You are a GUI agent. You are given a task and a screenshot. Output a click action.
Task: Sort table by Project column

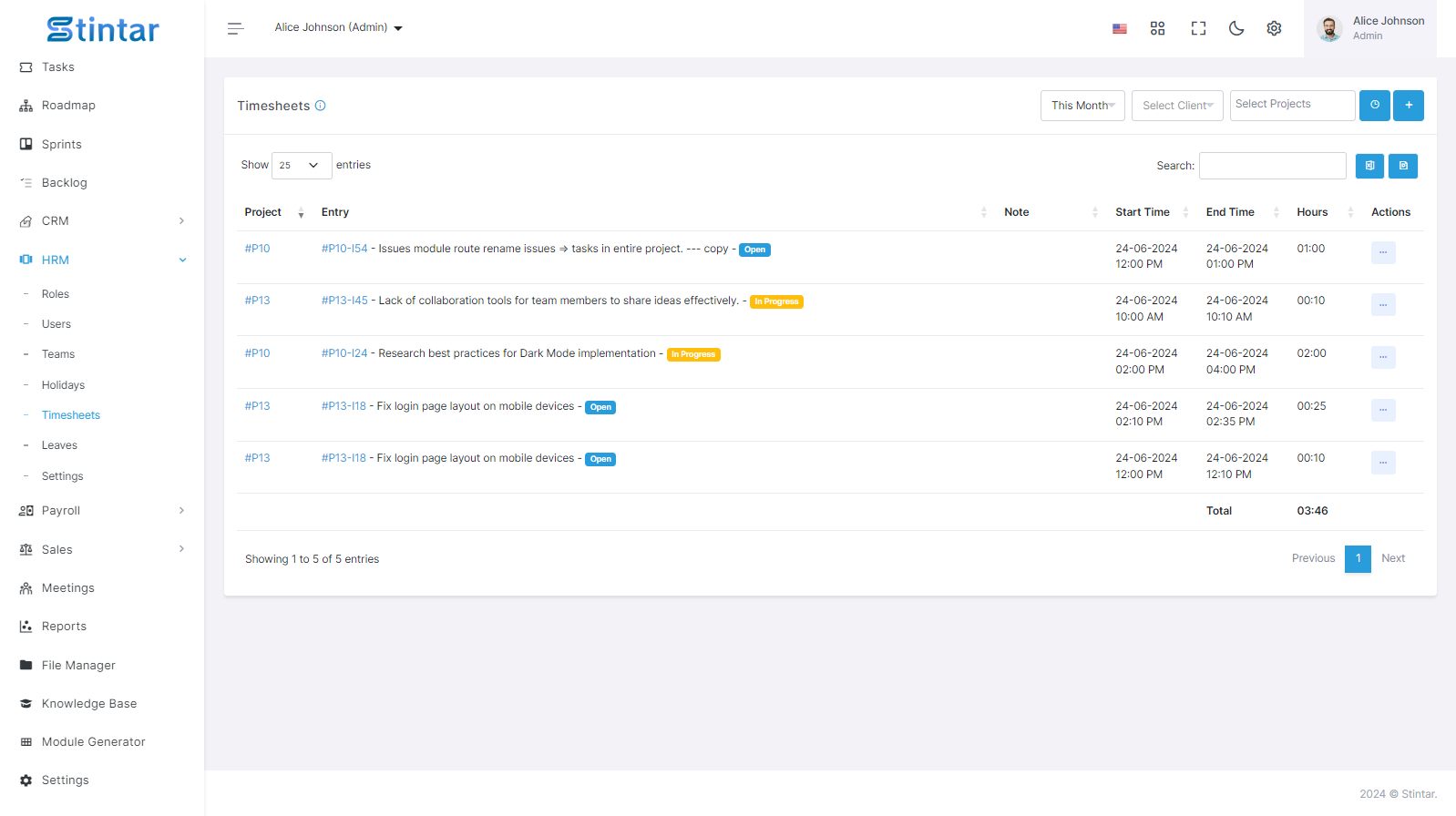click(x=273, y=212)
